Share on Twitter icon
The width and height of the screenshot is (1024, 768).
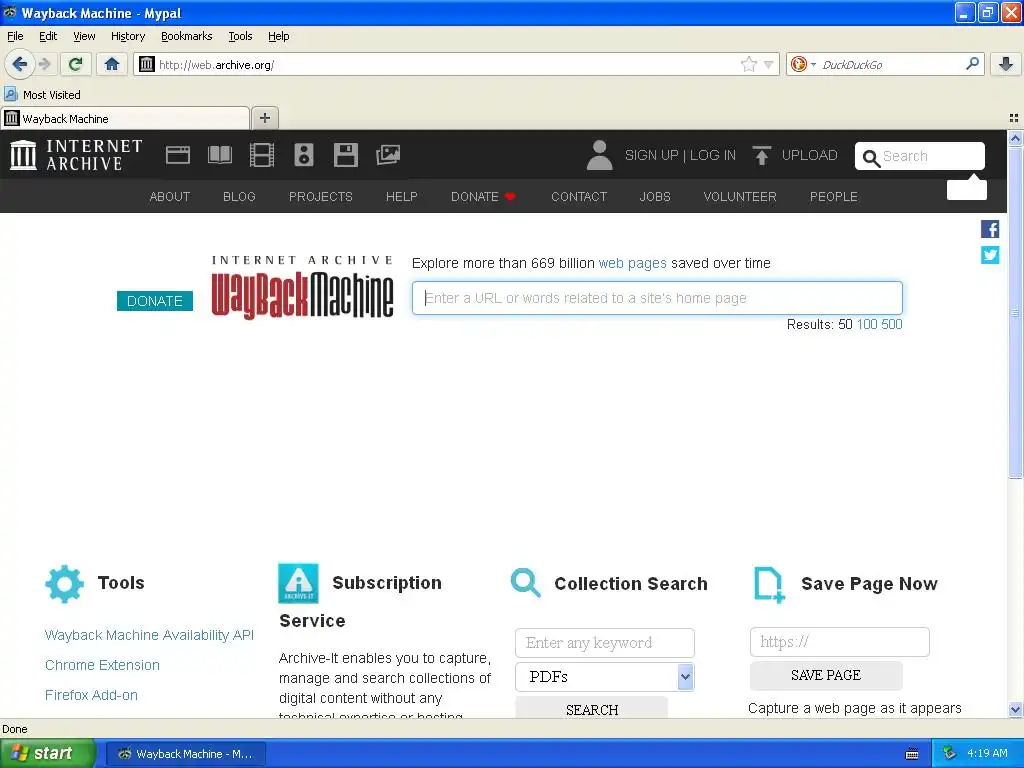[x=990, y=255]
